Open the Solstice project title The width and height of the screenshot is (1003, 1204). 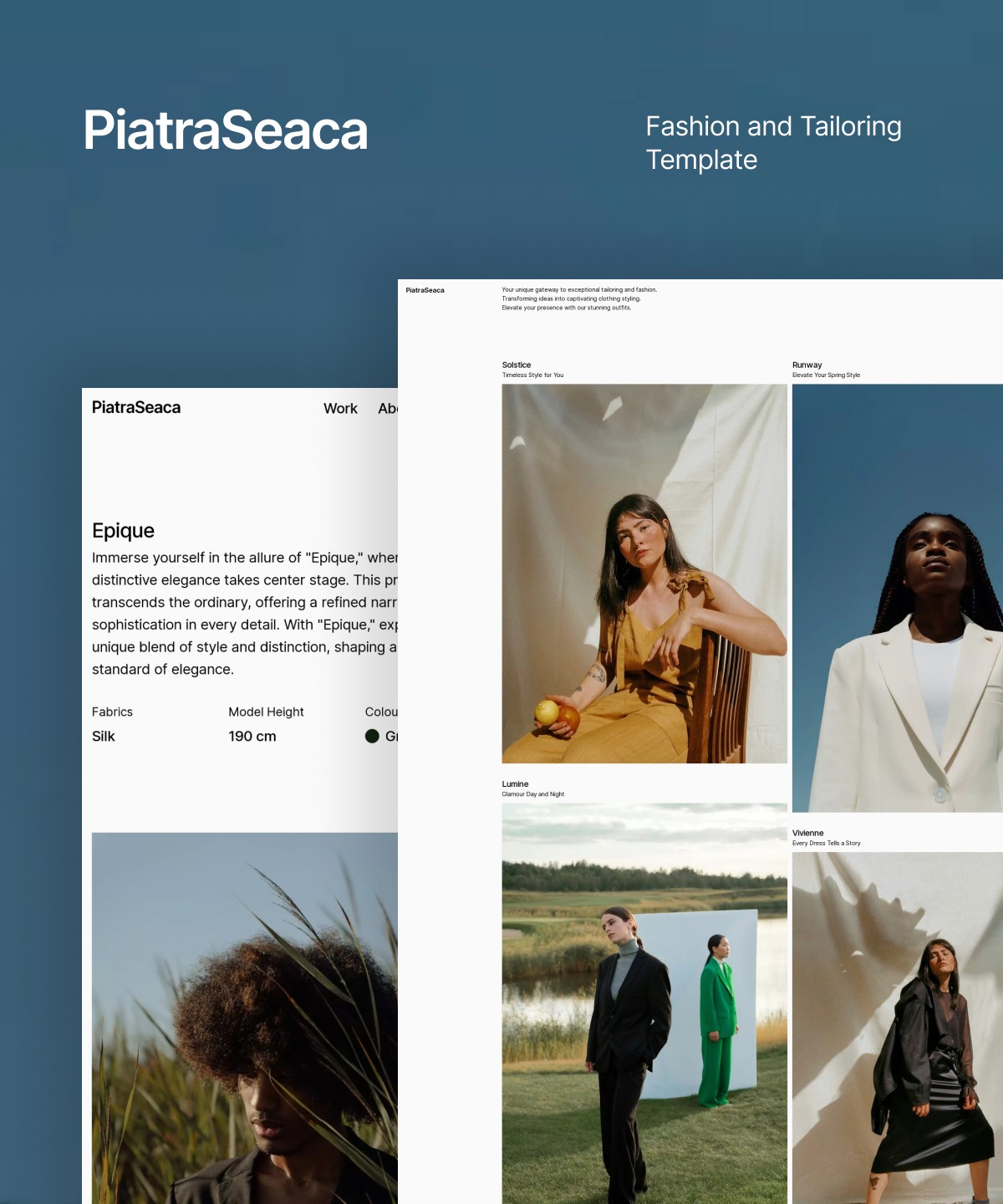click(x=516, y=365)
